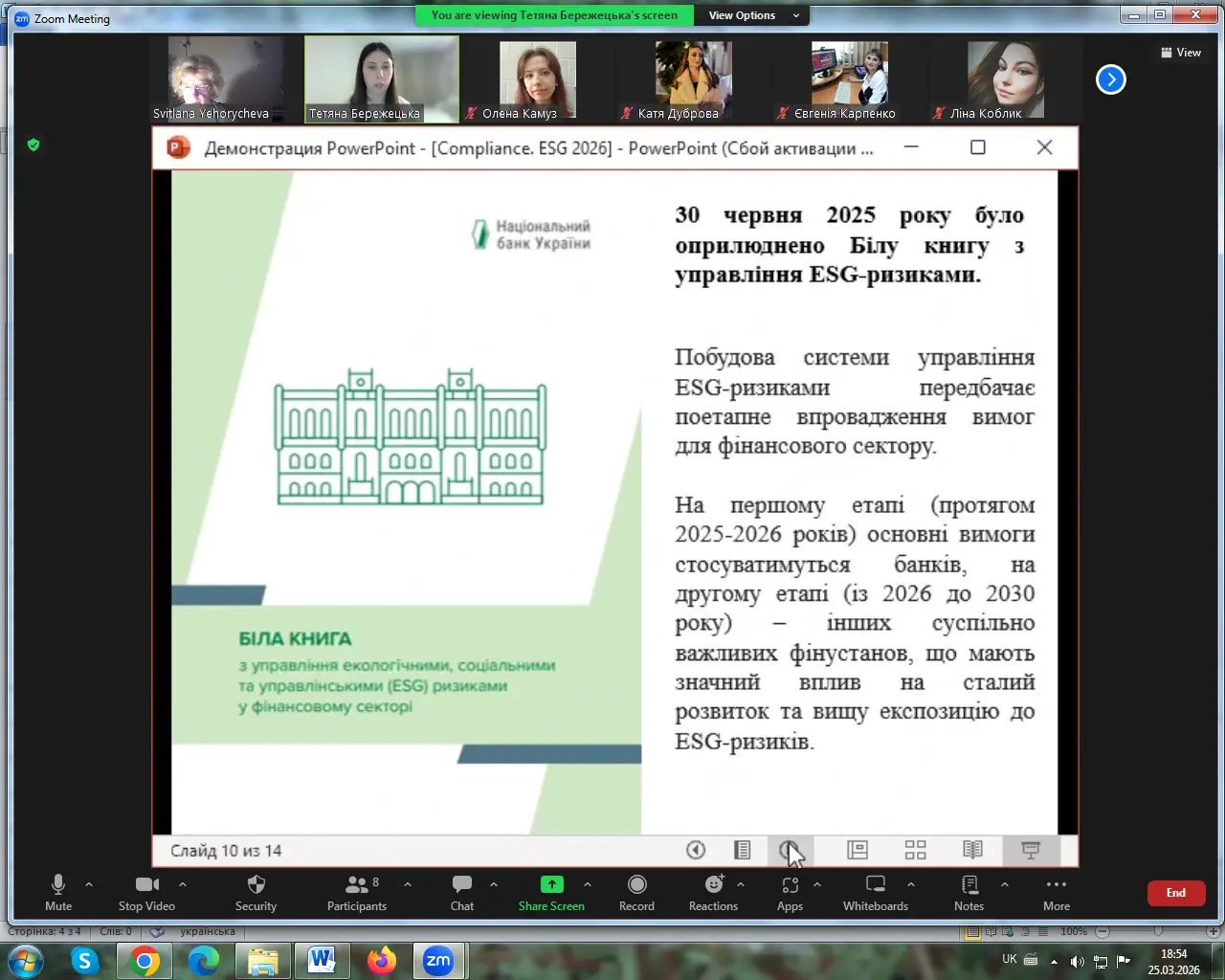This screenshot has width=1225, height=980.
Task: Click the green Share Screen icon
Action: (551, 884)
